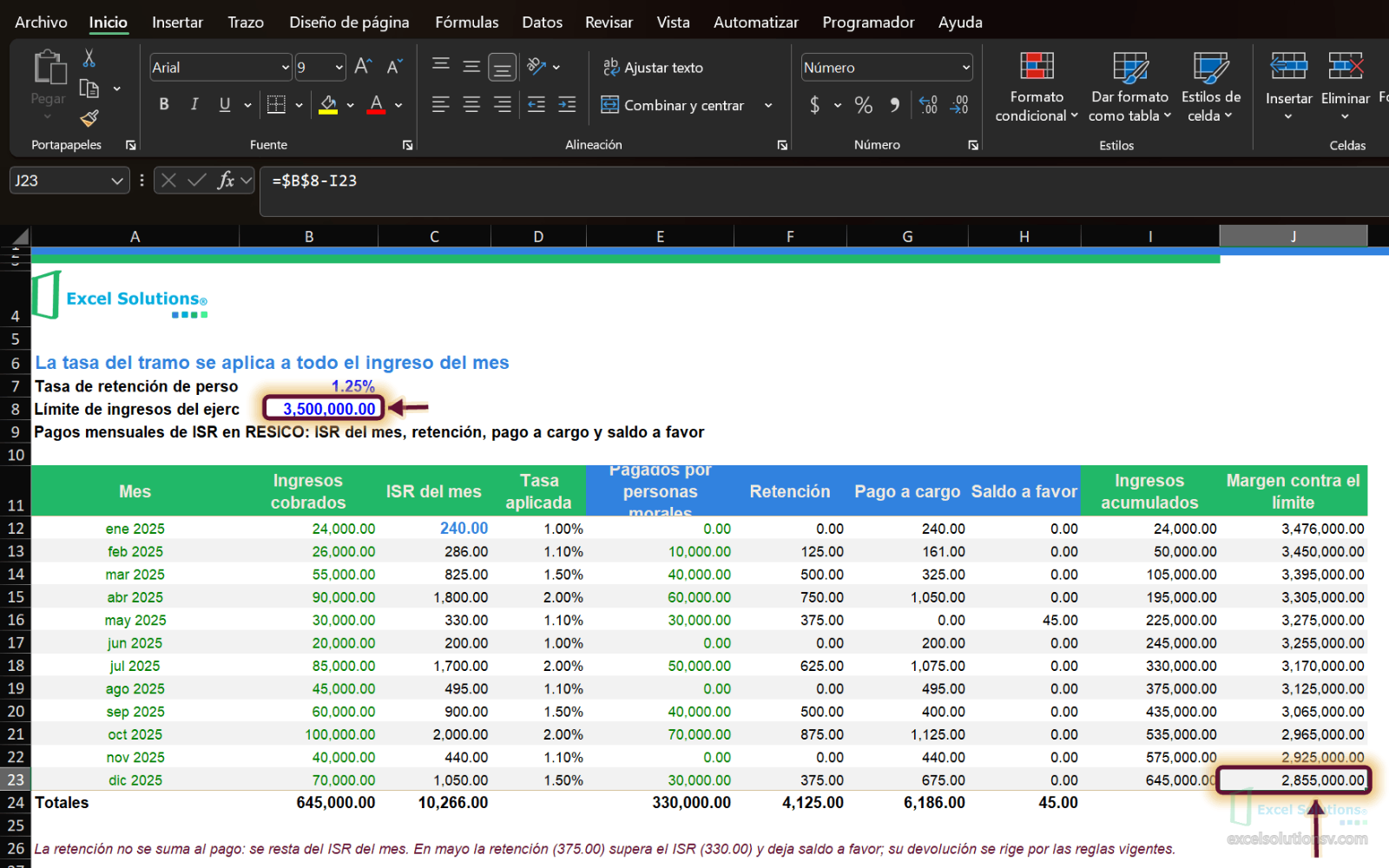Toggle bold formatting
Image resolution: width=1389 pixels, height=868 pixels.
tap(164, 105)
